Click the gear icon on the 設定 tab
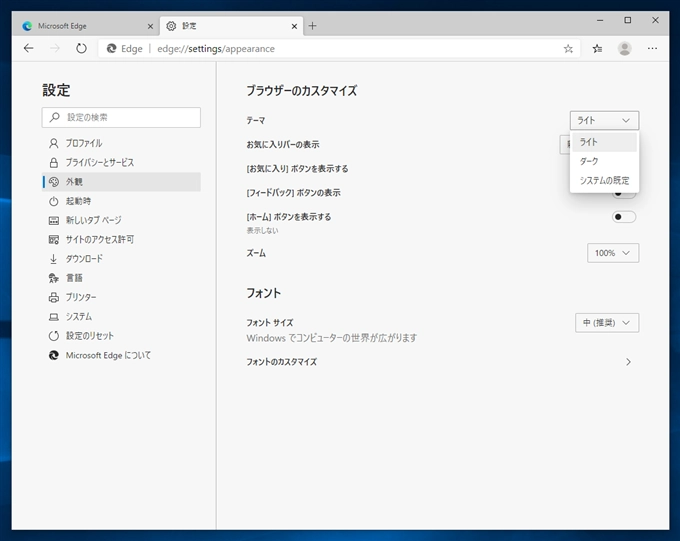The image size is (680, 541). (171, 26)
